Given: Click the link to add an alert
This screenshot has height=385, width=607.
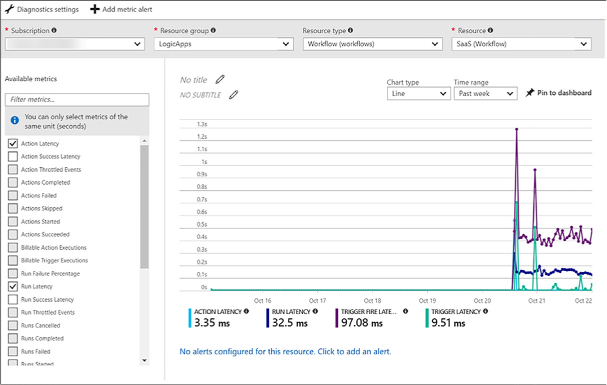Looking at the screenshot, I should (285, 352).
